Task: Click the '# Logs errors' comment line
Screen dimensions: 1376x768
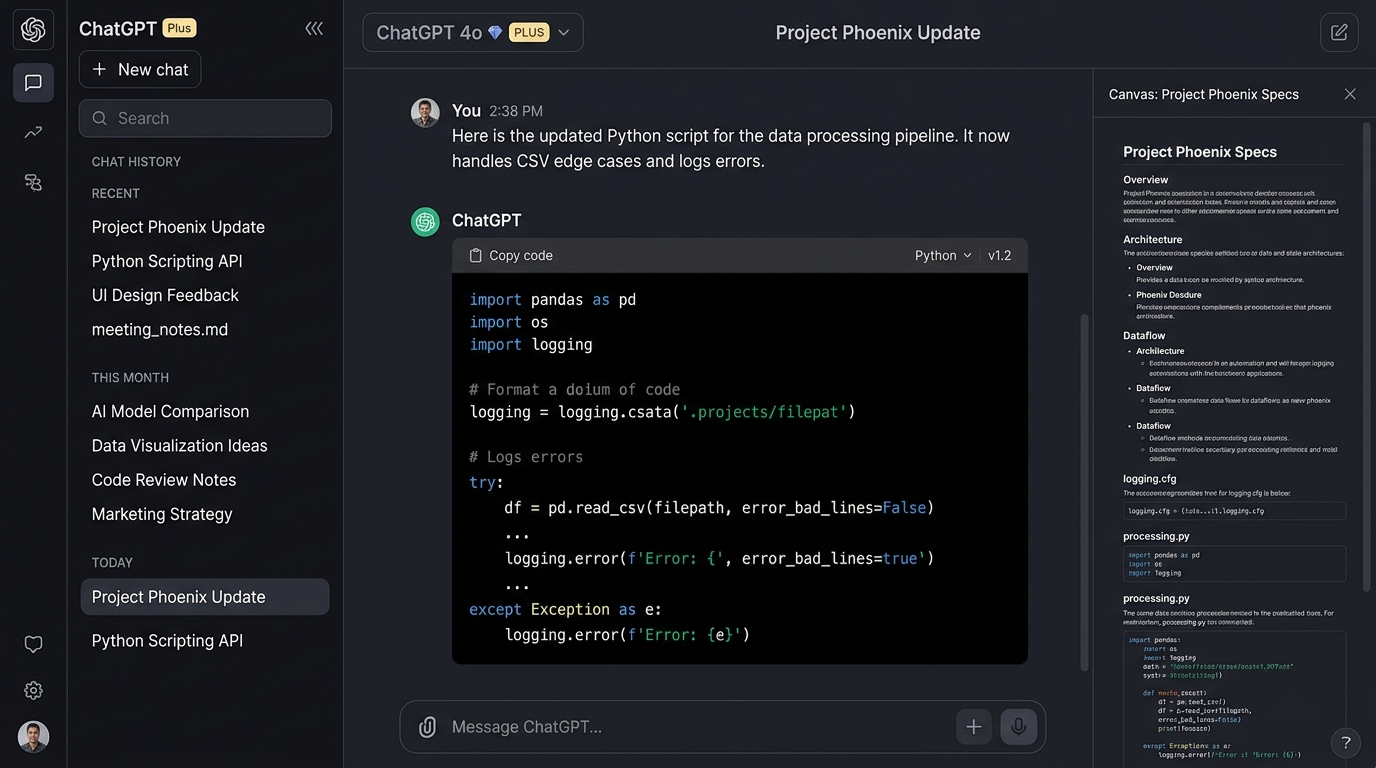Action: 526,457
